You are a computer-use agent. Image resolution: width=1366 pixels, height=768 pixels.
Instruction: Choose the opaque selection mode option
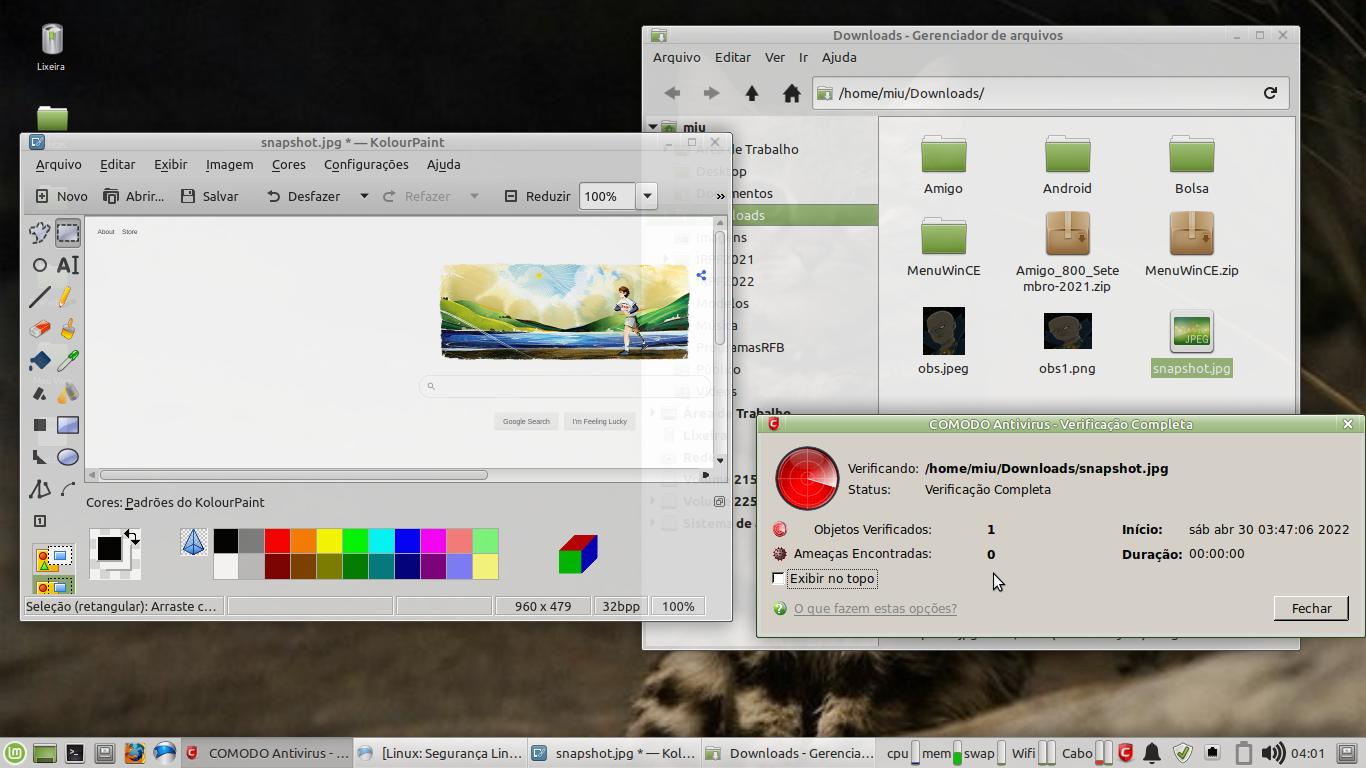(x=54, y=559)
